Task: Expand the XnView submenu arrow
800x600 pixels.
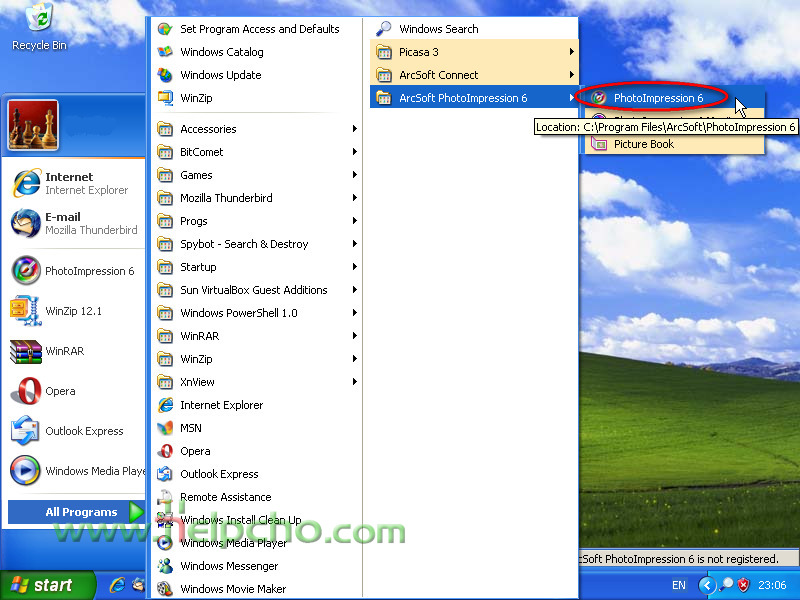Action: 355,382
